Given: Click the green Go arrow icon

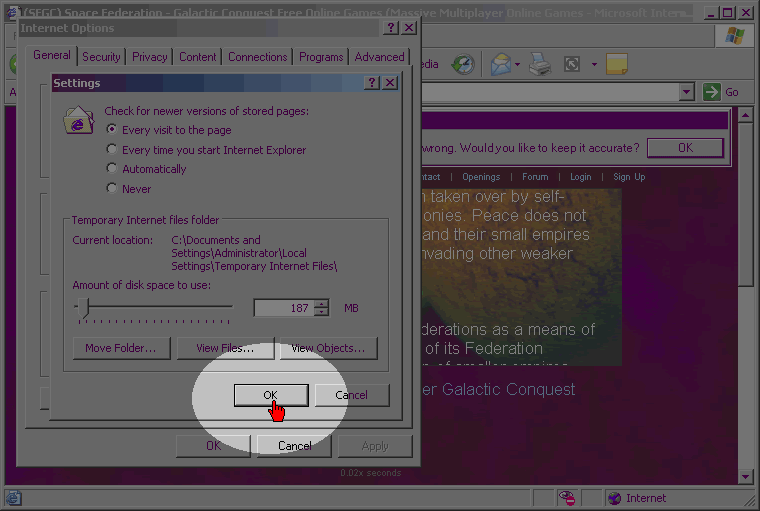Looking at the screenshot, I should click(711, 92).
